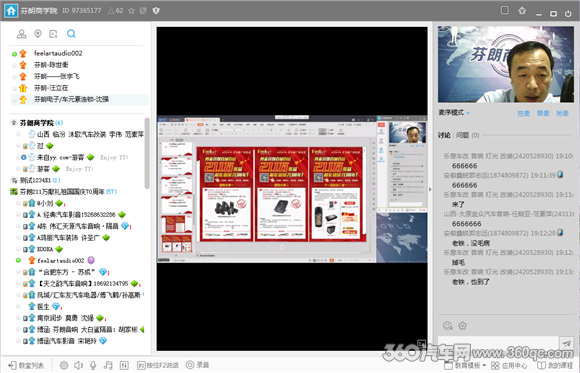Viewport: 580px width, 373px height.
Task: Collapse the 芬朗商学院 channel group
Action: (x=14, y=122)
